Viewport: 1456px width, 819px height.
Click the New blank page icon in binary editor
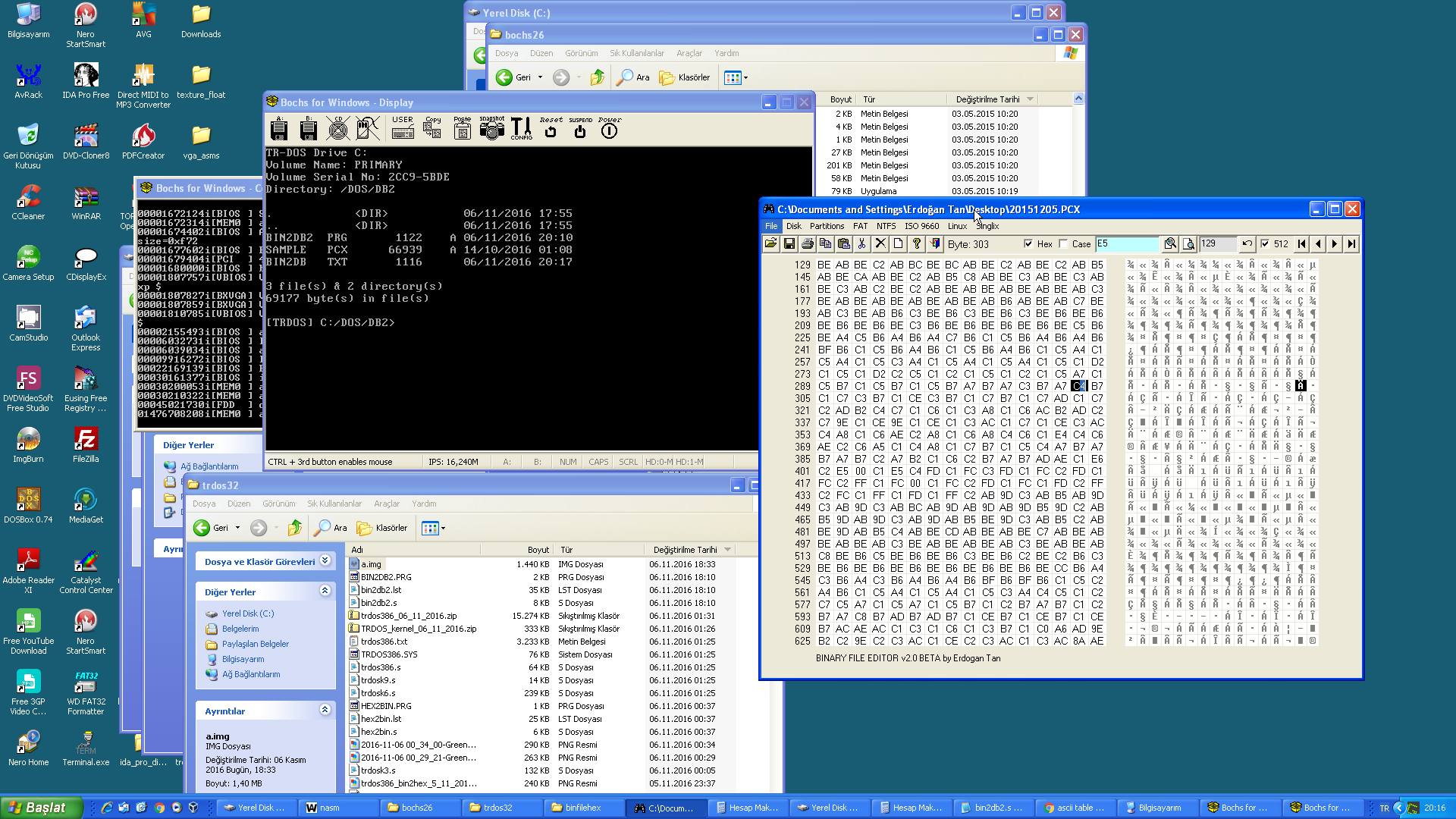[899, 243]
